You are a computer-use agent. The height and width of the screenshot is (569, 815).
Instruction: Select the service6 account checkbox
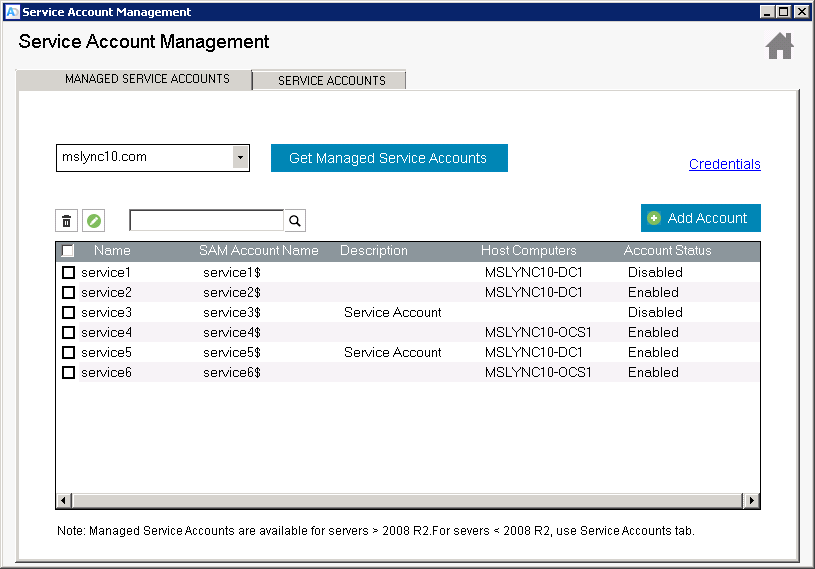pyautogui.click(x=68, y=372)
